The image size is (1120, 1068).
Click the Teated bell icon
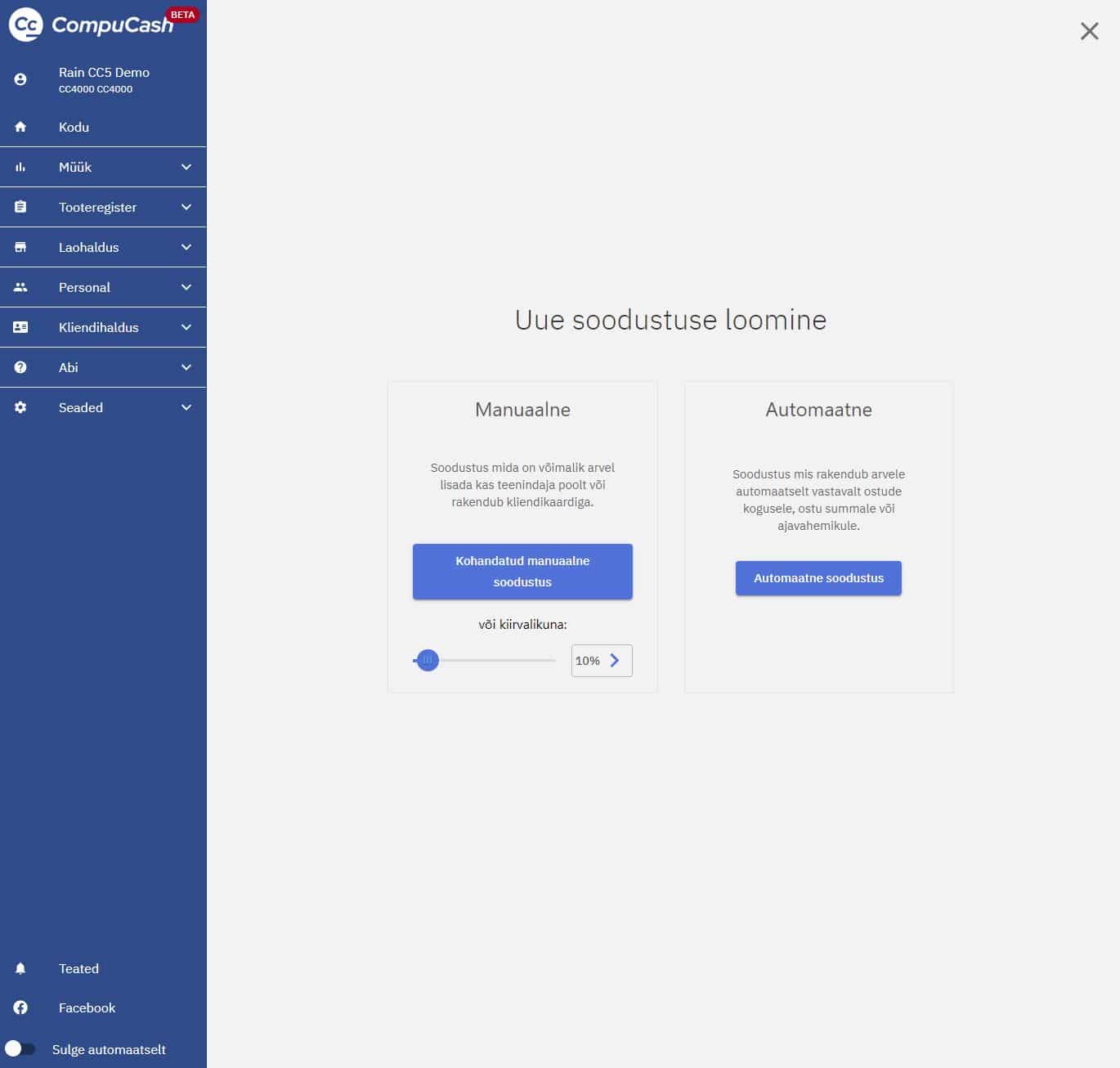coord(20,968)
